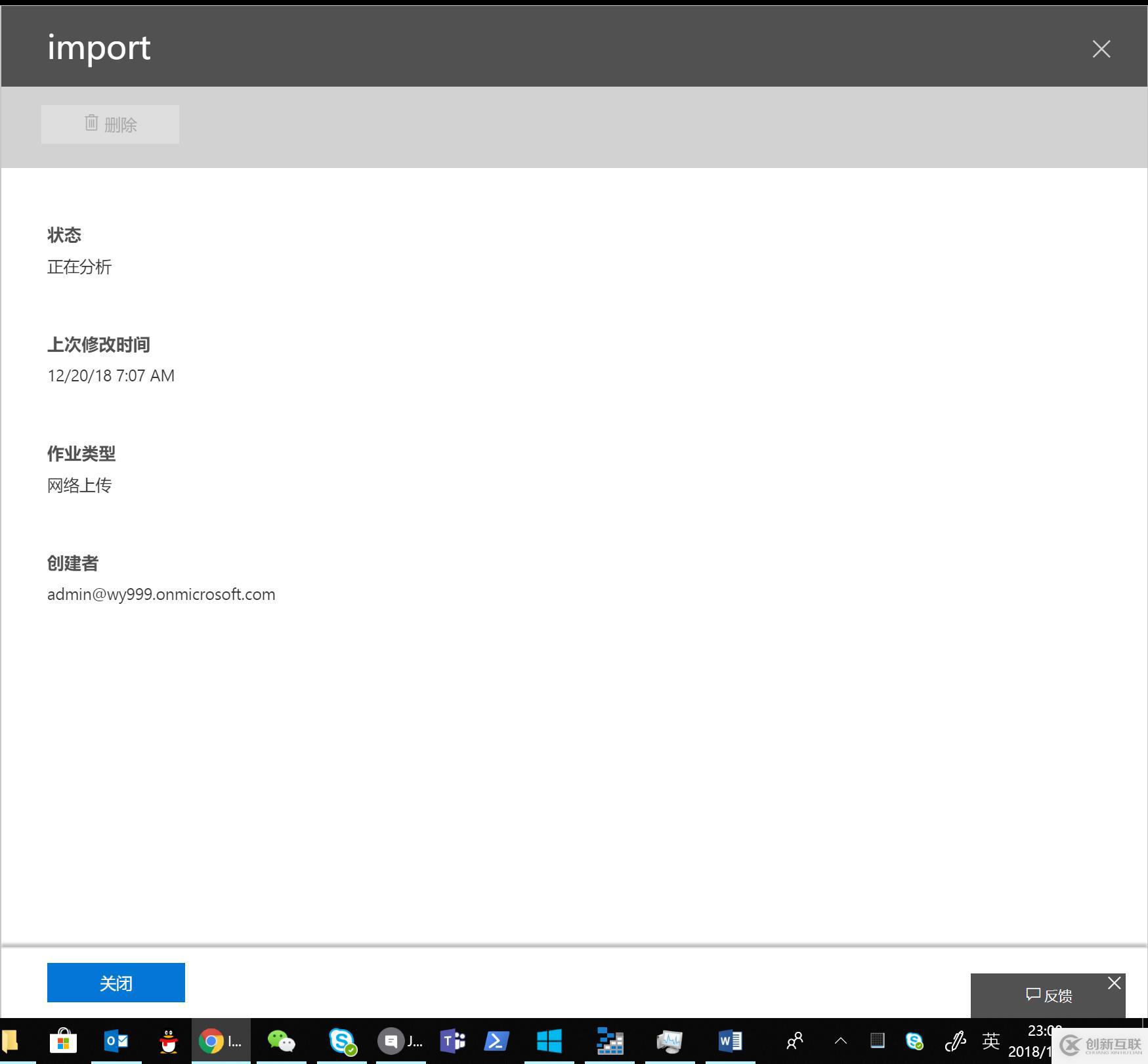Open the blue blocks taskbar app
This screenshot has height=1064, width=1148.
[x=610, y=1041]
